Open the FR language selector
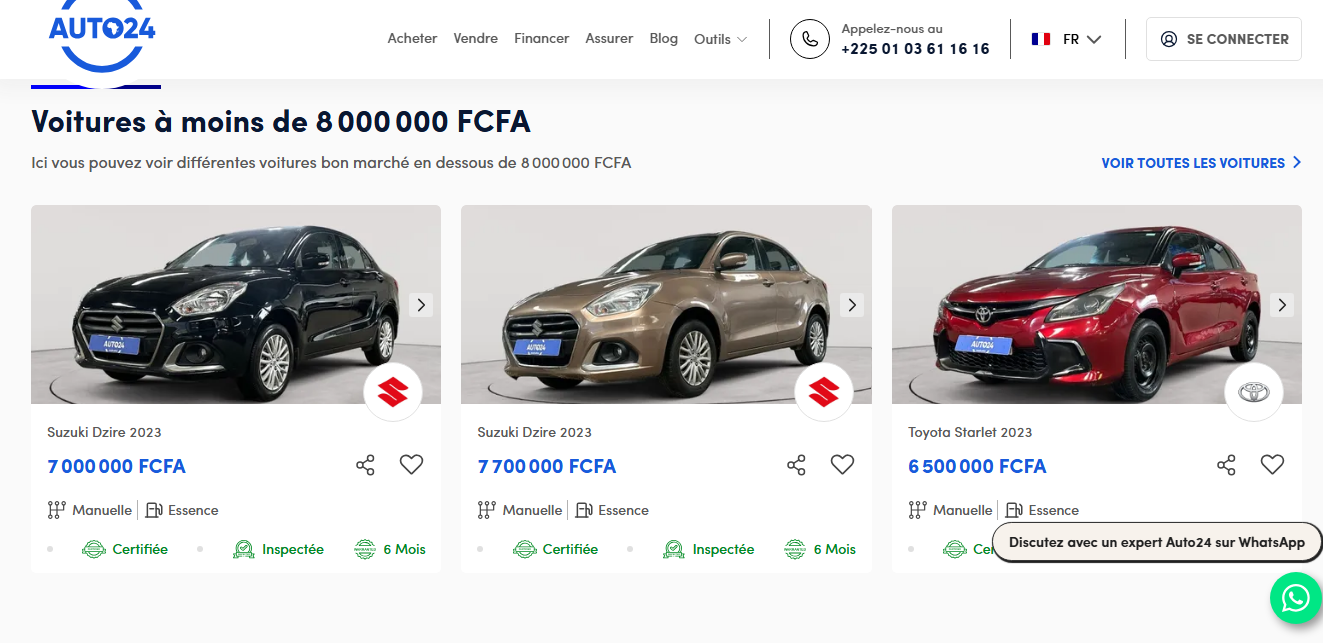This screenshot has width=1323, height=643. [1067, 39]
